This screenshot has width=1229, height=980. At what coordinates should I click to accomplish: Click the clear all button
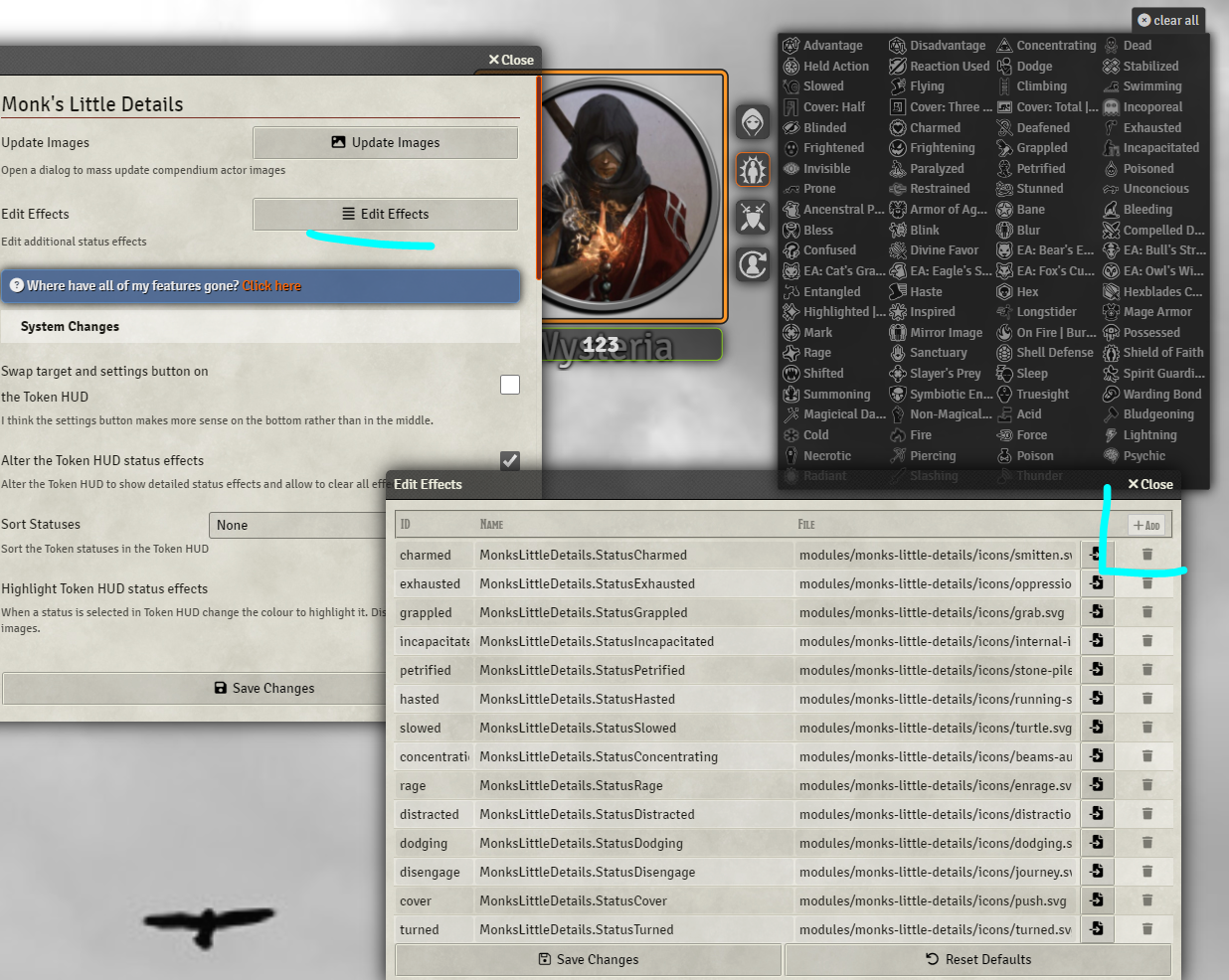(x=1167, y=20)
